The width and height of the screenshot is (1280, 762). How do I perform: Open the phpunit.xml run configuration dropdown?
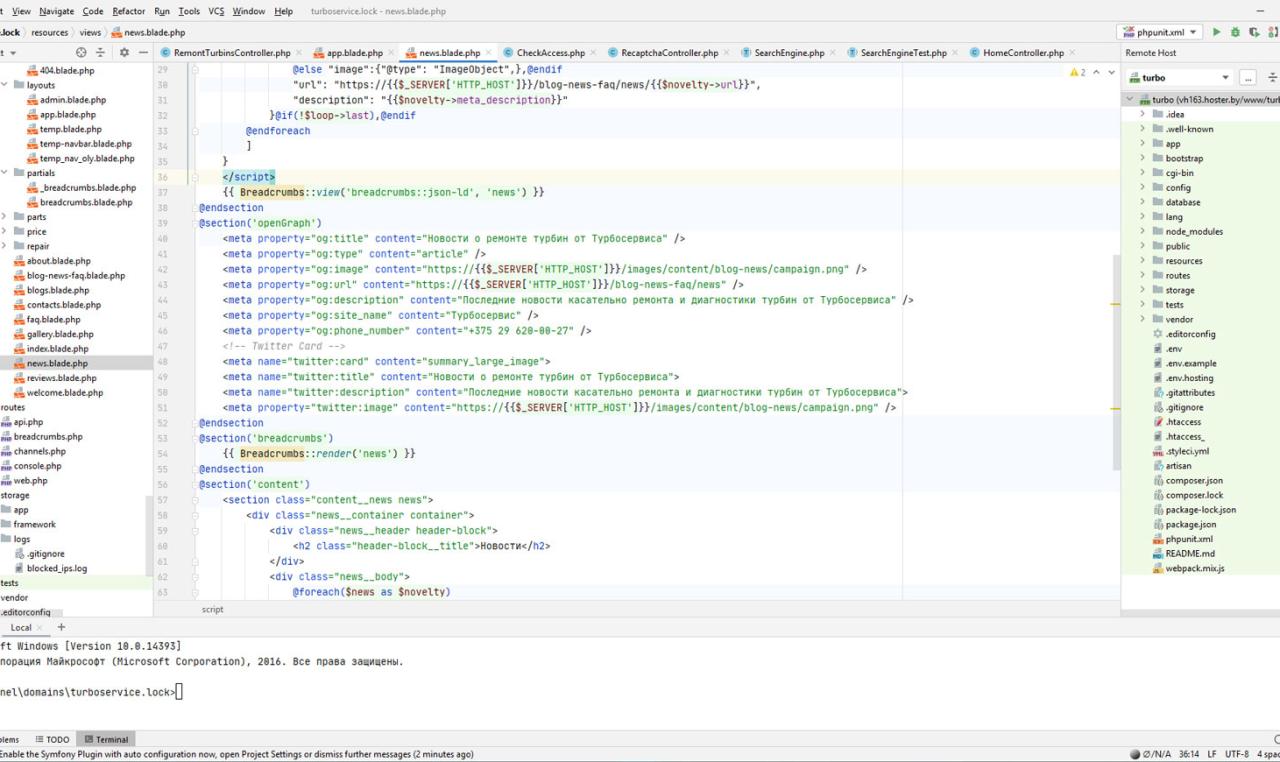(1160, 32)
